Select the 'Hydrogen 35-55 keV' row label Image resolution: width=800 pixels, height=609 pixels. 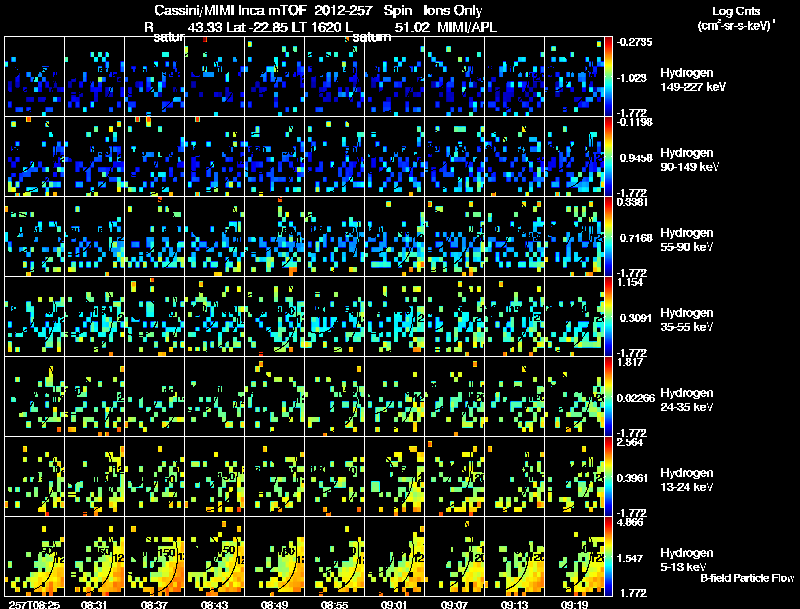(687, 320)
